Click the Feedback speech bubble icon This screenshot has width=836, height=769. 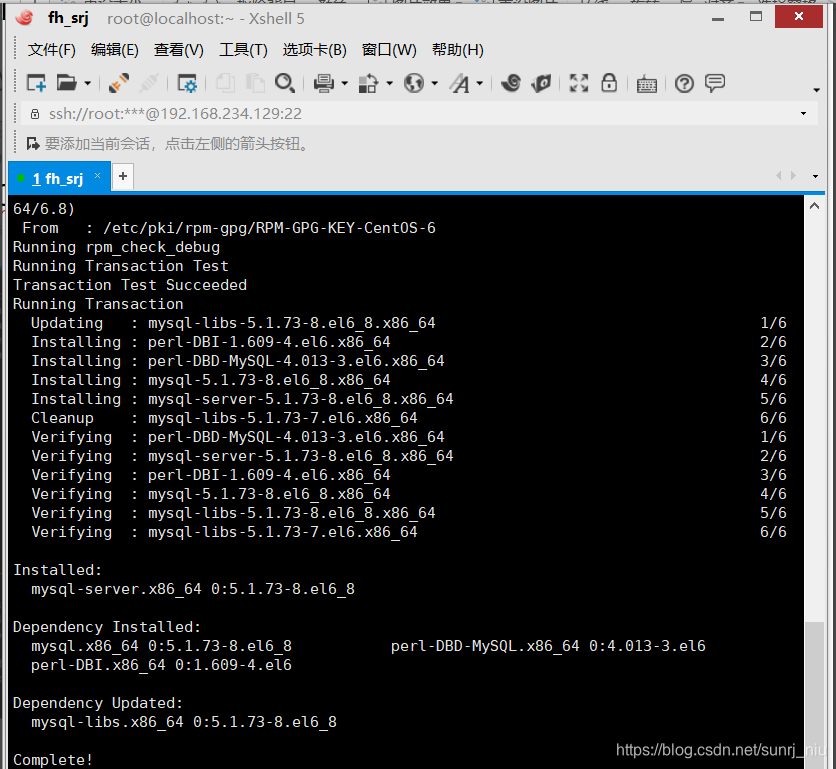[x=715, y=83]
